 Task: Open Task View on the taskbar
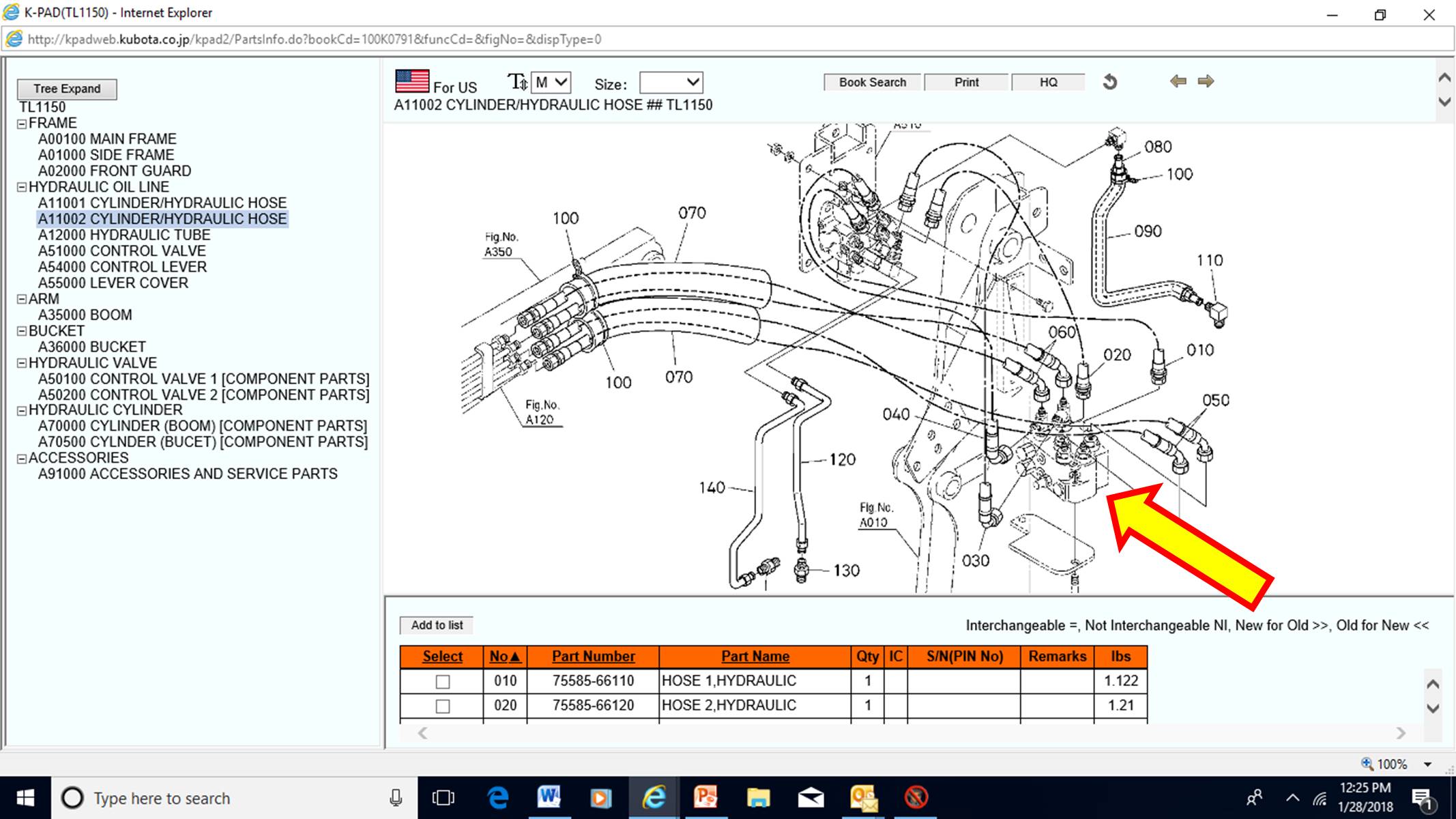[x=443, y=798]
